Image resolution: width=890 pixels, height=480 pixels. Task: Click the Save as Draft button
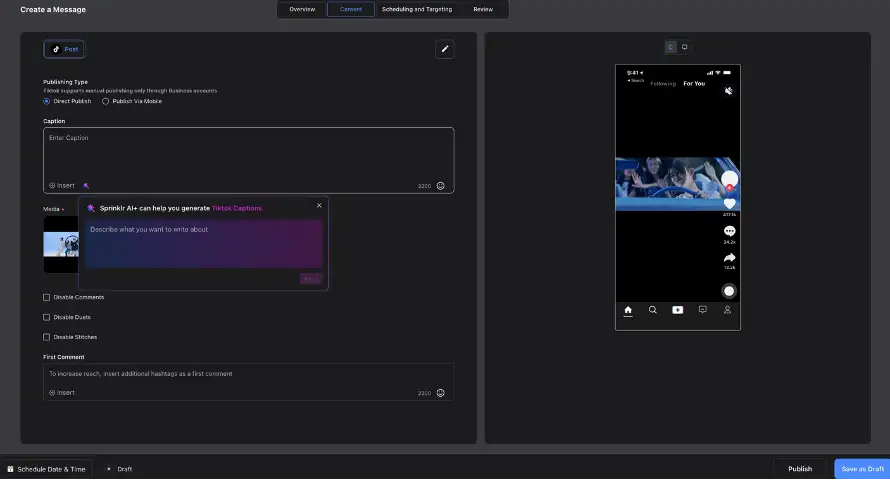point(862,469)
